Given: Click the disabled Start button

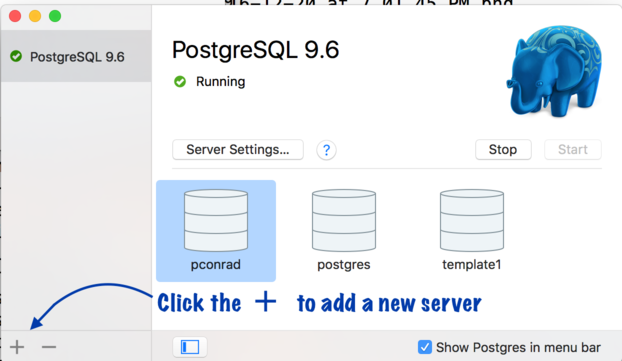Looking at the screenshot, I should pyautogui.click(x=573, y=150).
